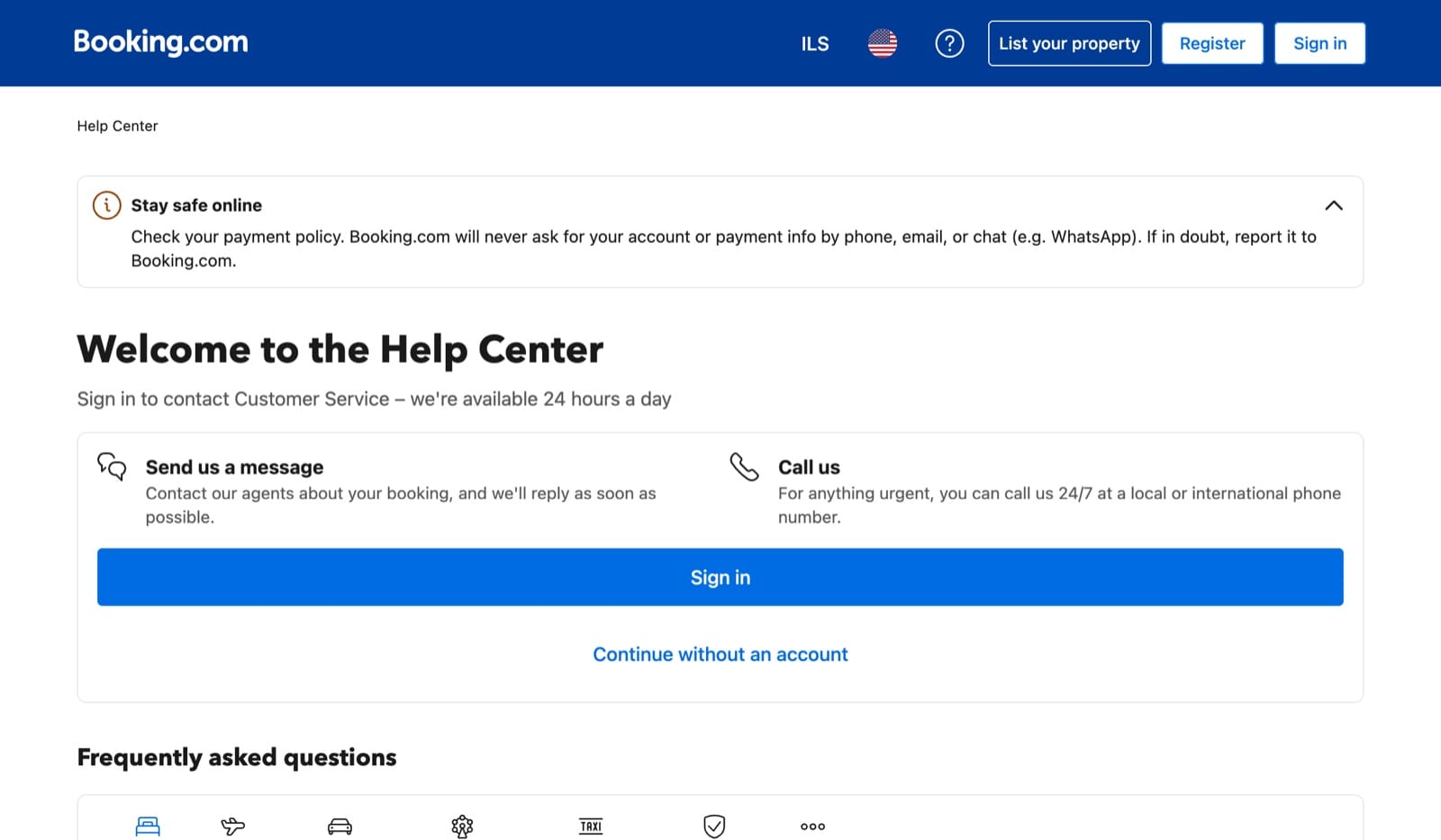Click the Call us phone icon
Screen dimensions: 1441x840
[744, 466]
